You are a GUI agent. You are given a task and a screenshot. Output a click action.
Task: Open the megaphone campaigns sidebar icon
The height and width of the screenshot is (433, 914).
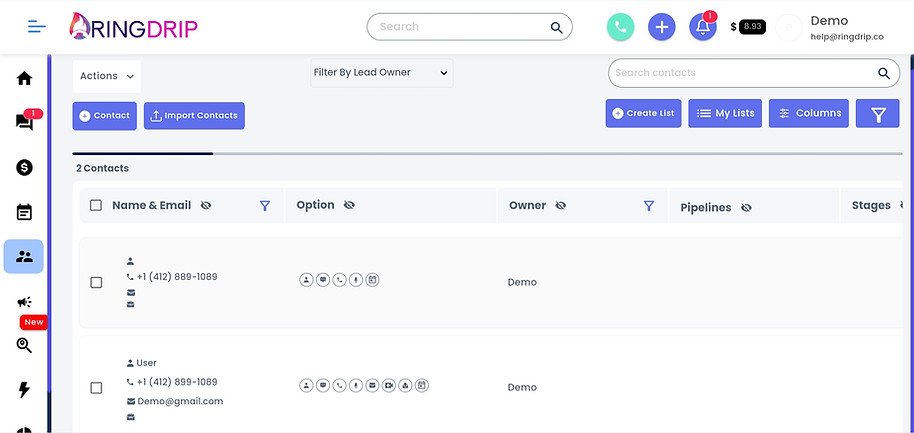coord(24,302)
